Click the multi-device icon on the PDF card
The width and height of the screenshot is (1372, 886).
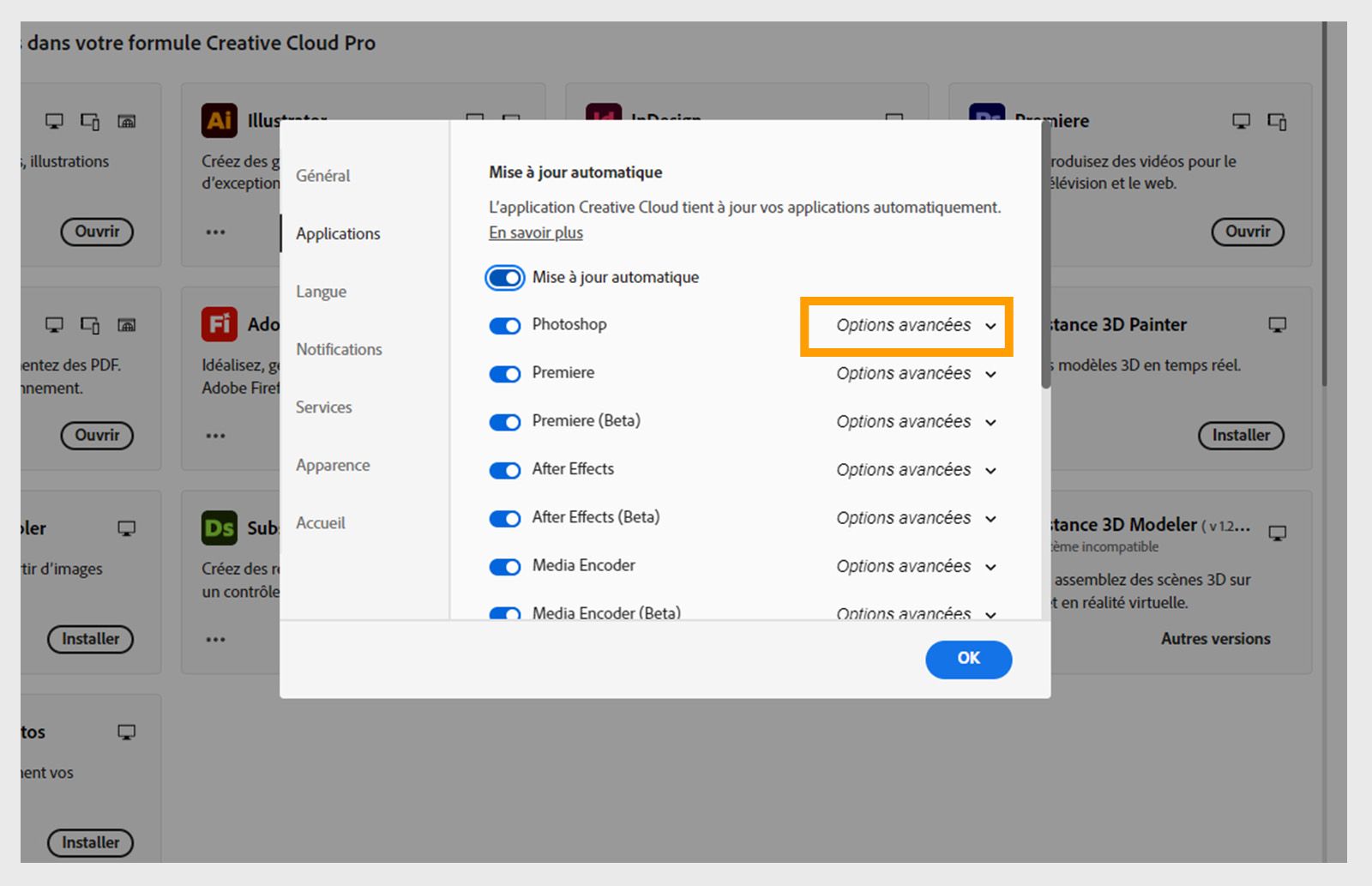(90, 325)
